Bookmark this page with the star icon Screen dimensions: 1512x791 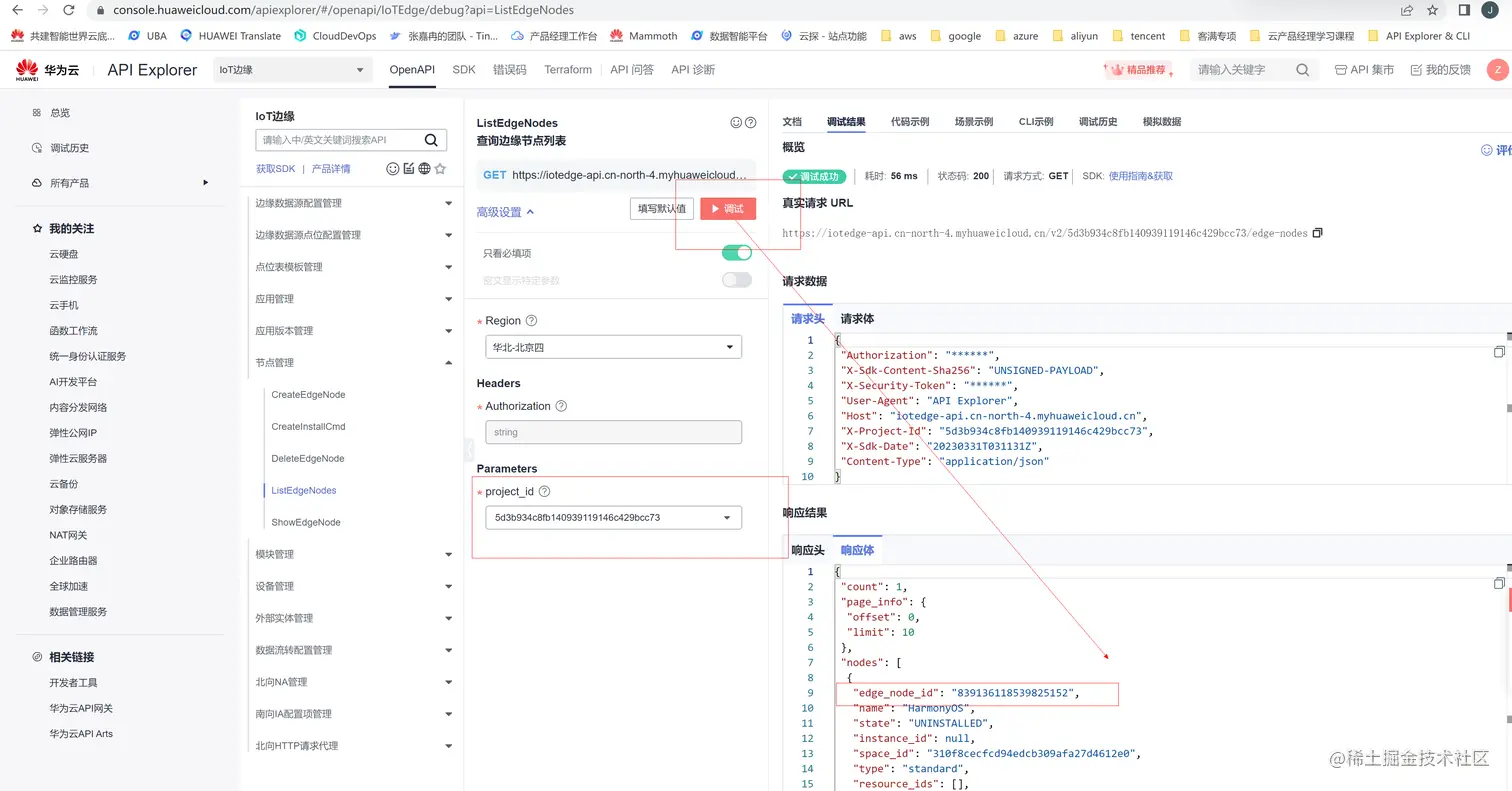coord(1433,10)
